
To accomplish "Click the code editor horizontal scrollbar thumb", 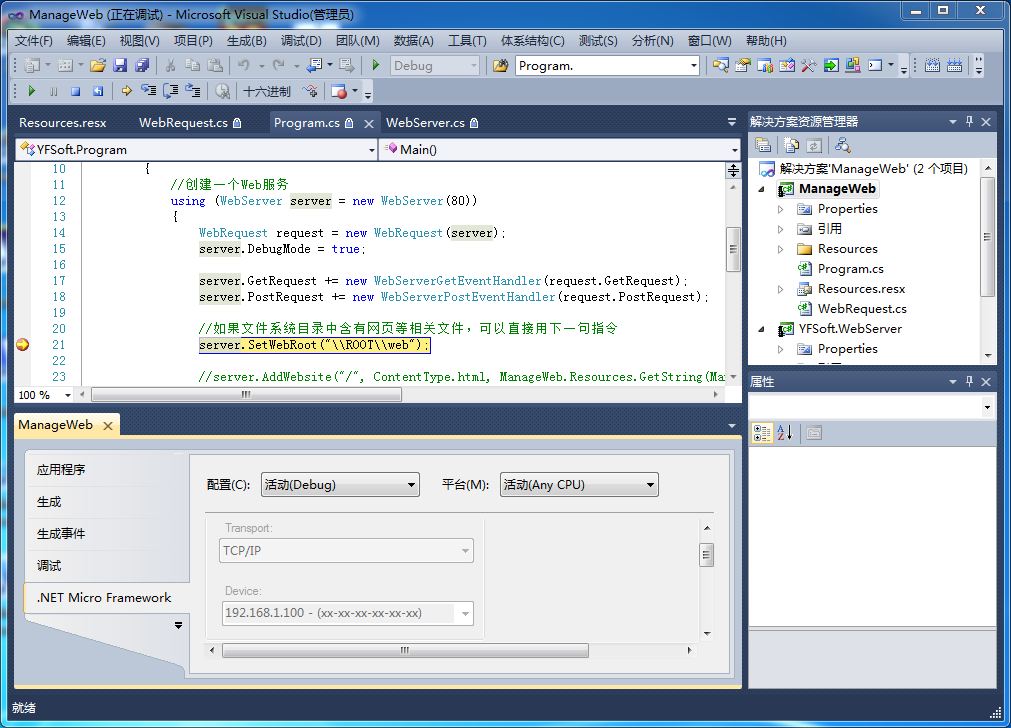I will coord(246,395).
